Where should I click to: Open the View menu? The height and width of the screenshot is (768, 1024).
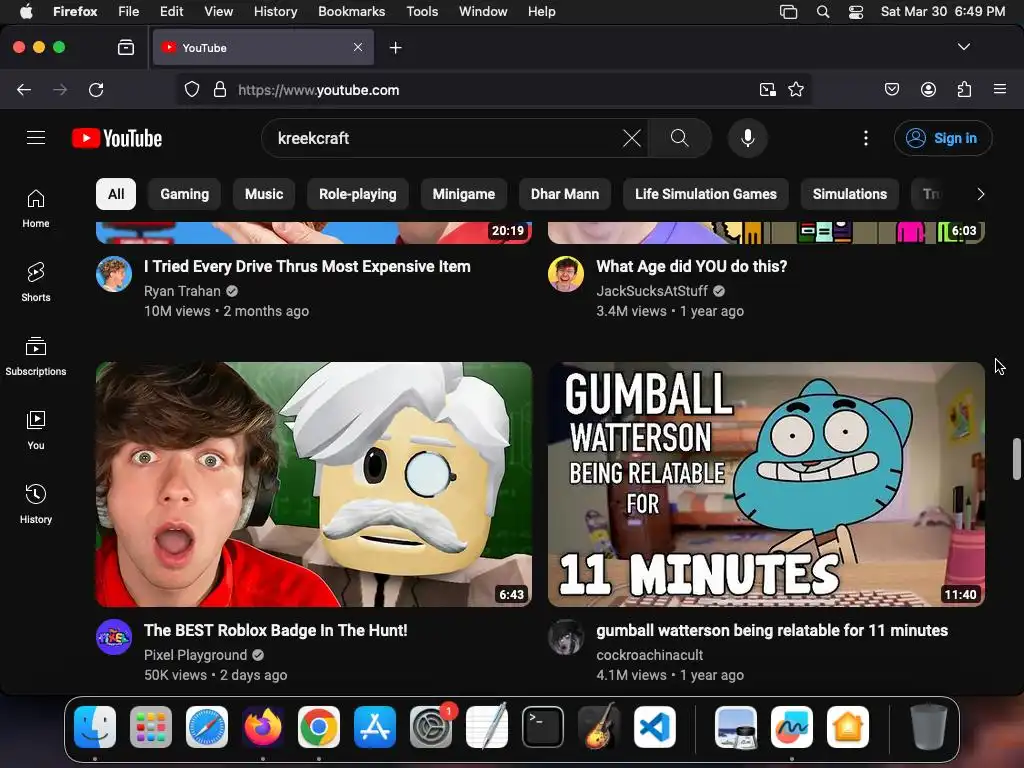(218, 11)
